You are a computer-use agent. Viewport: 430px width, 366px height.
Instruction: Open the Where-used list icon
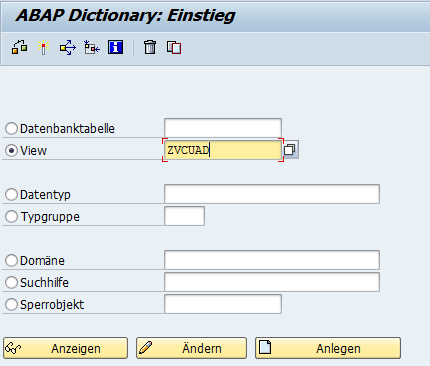point(68,47)
